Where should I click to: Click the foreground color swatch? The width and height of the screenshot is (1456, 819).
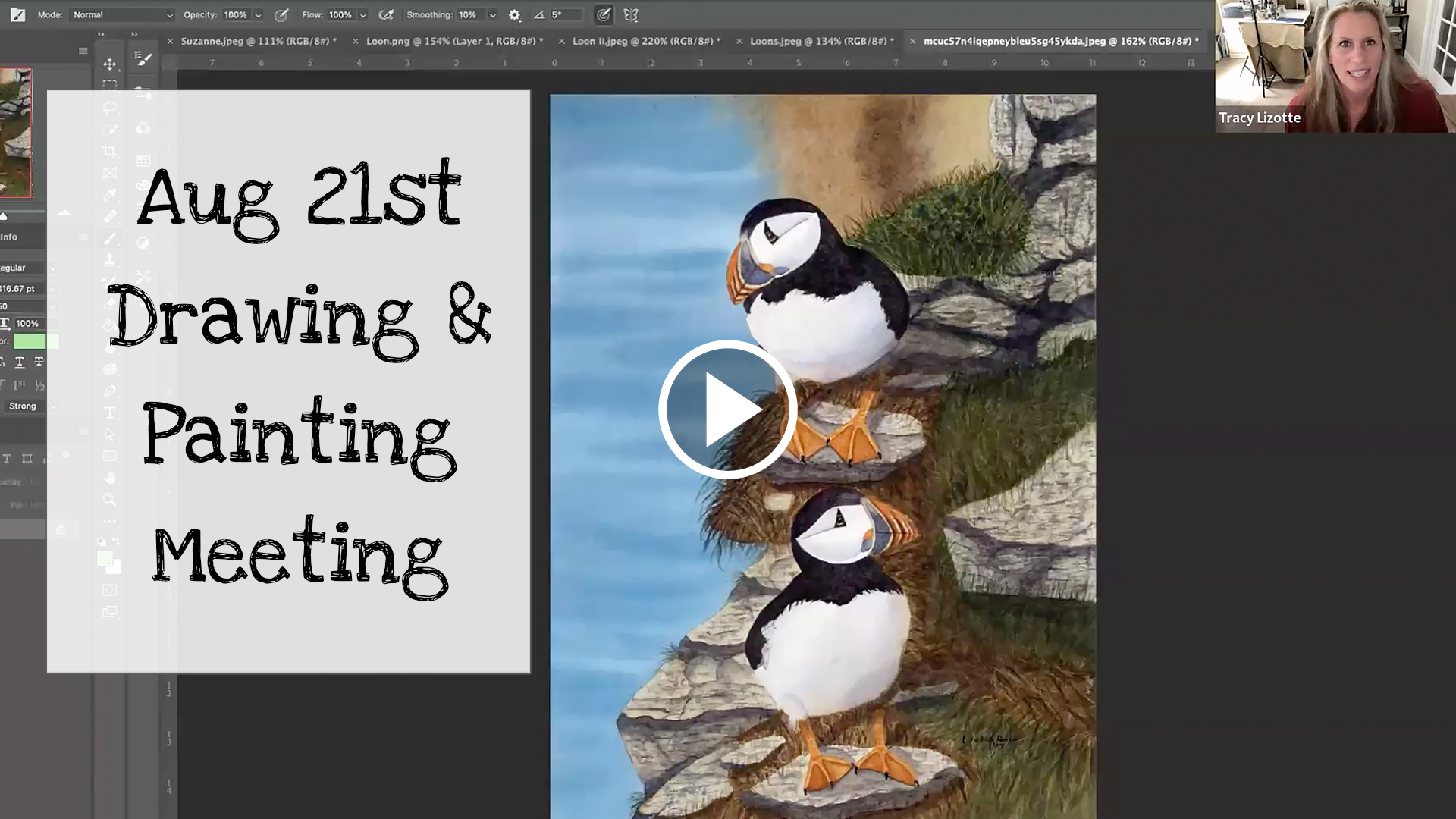pyautogui.click(x=105, y=559)
